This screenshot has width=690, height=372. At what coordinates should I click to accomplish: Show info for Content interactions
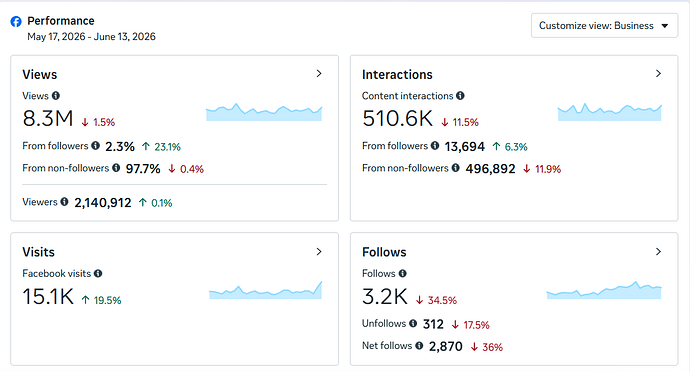[x=460, y=96]
